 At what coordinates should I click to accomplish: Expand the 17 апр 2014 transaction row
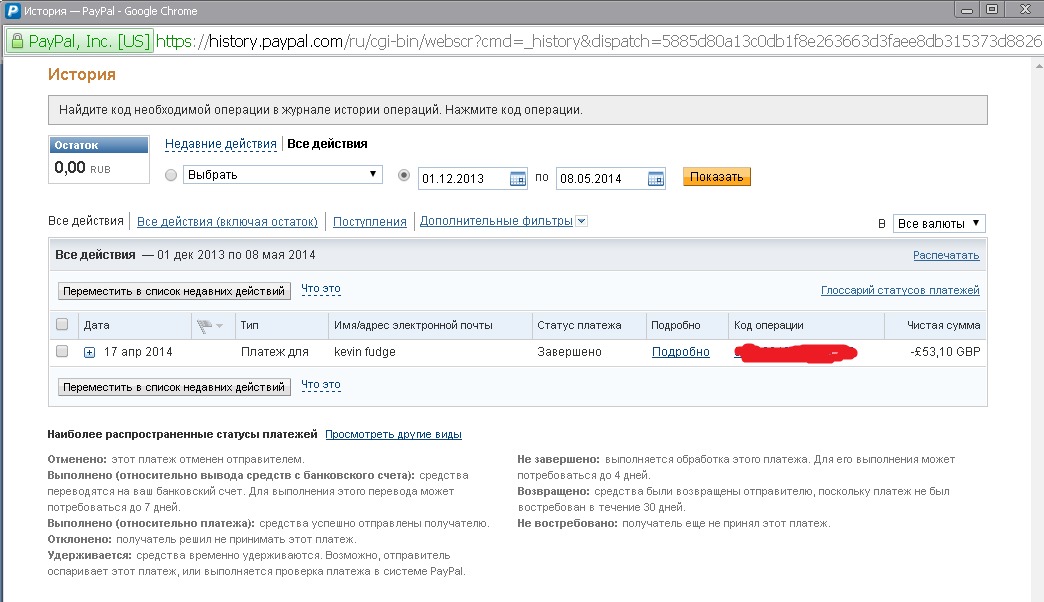[89, 352]
